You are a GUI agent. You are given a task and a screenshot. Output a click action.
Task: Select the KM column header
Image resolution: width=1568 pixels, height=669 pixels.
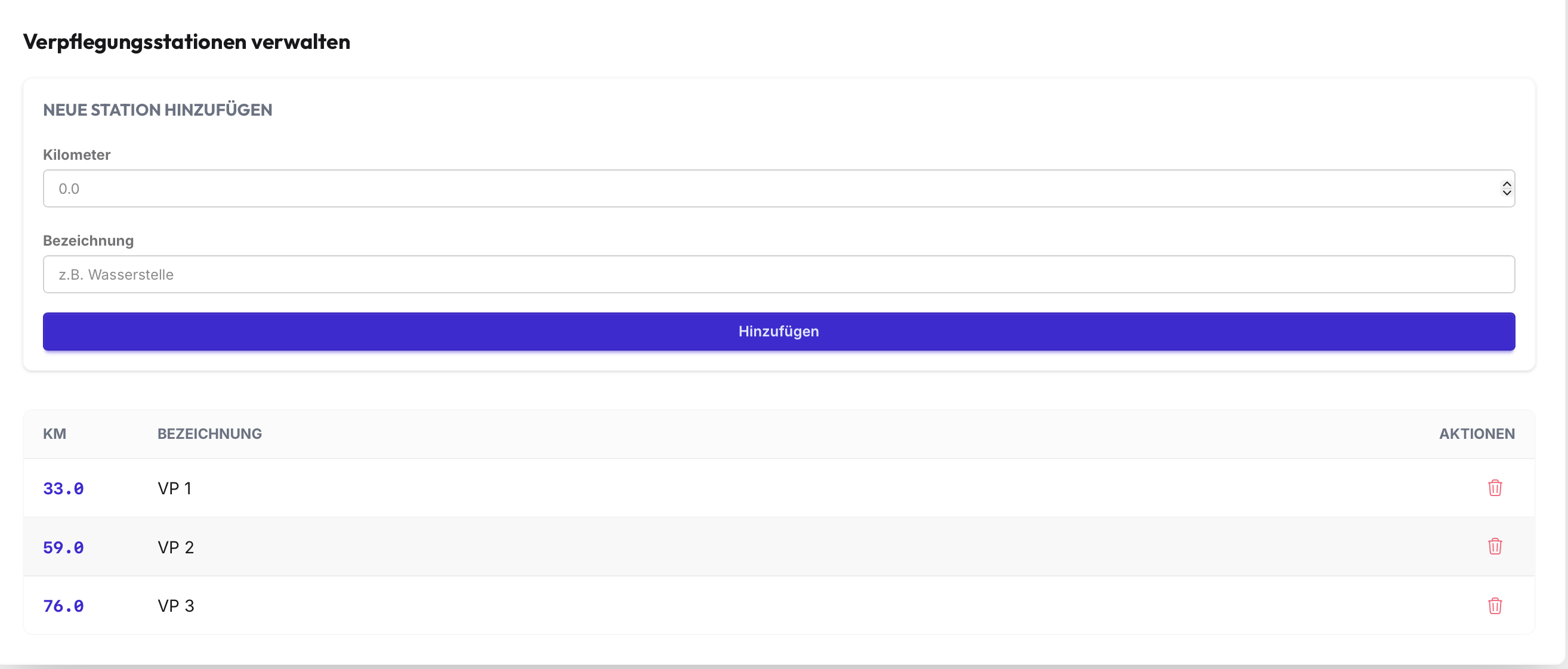[55, 433]
